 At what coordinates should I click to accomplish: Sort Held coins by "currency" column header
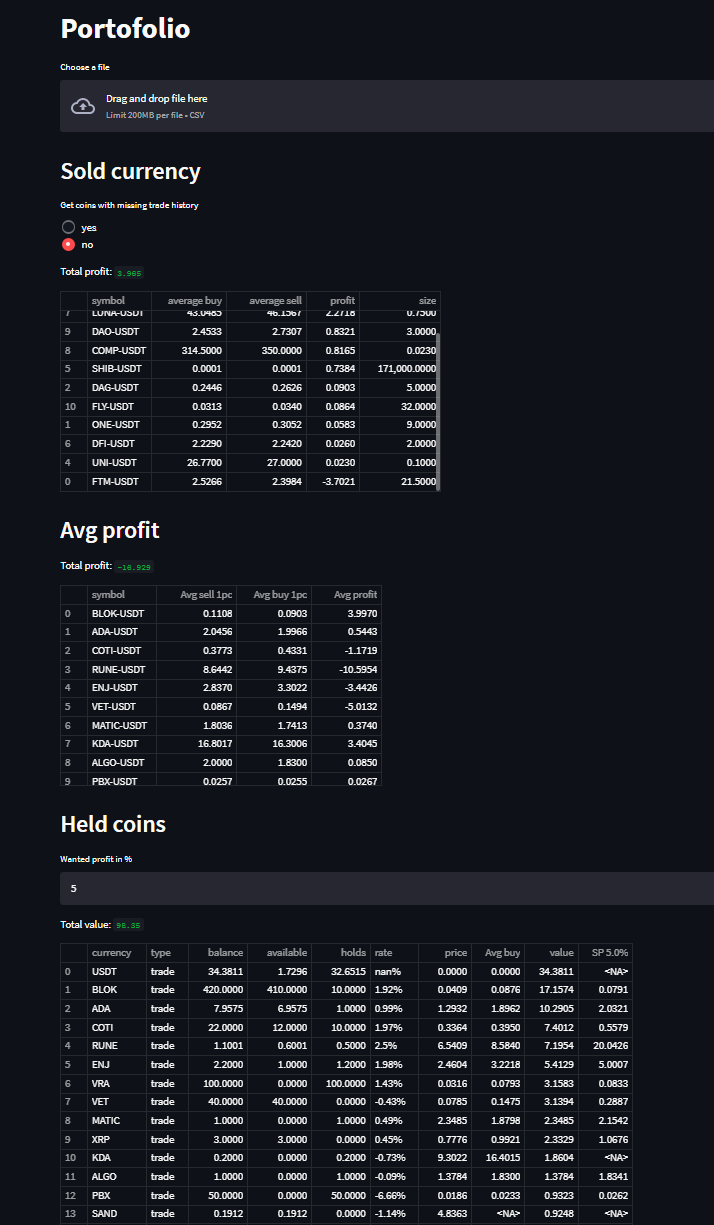pos(111,952)
